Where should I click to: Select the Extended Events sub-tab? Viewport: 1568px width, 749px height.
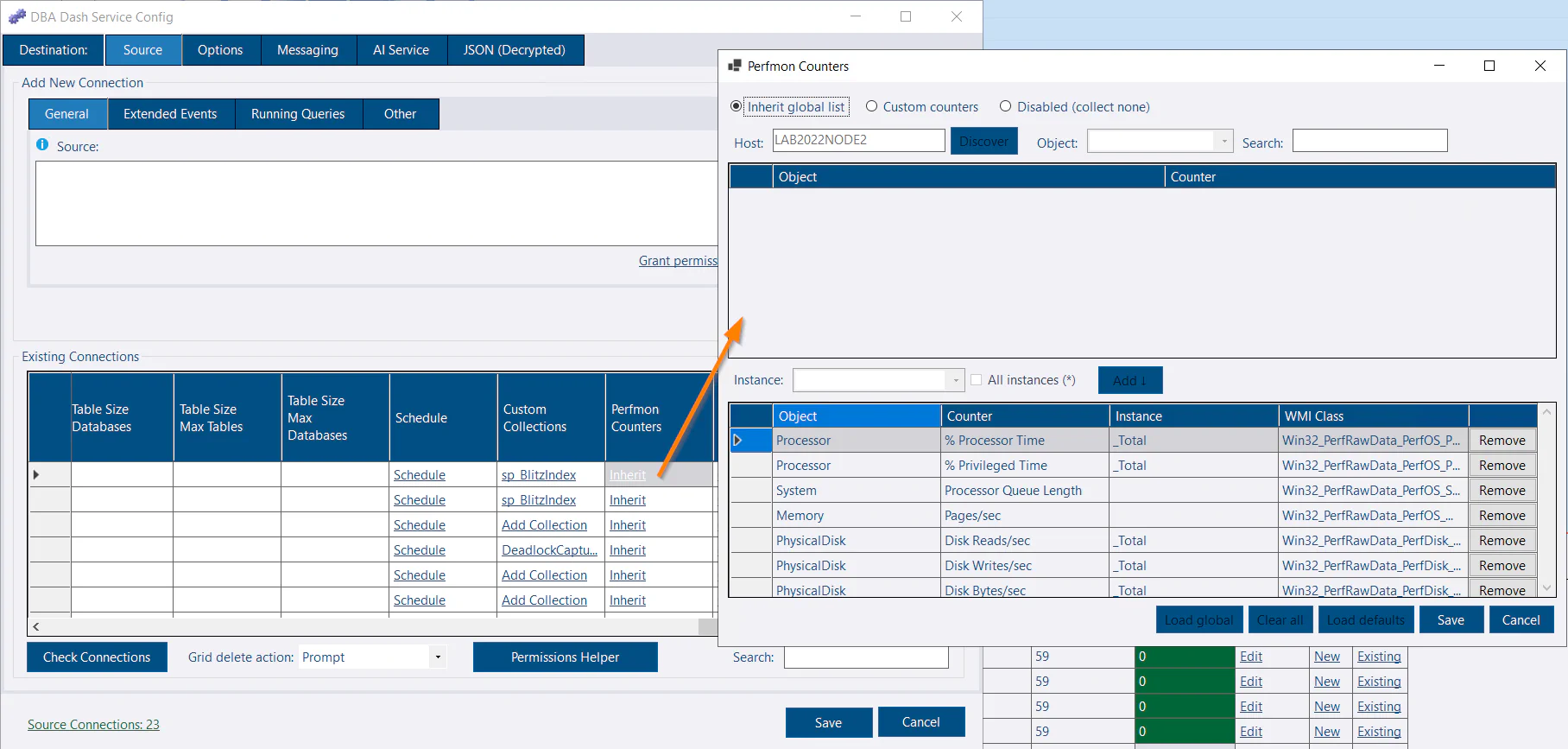click(170, 114)
